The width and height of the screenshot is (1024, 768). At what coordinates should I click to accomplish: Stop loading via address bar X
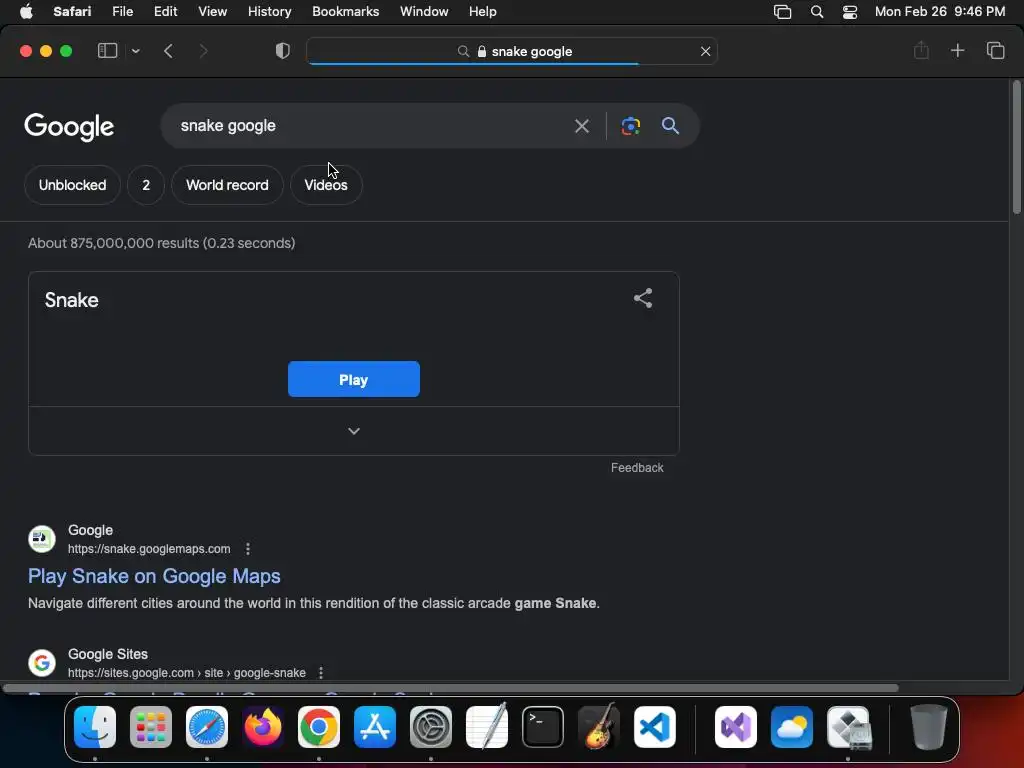(705, 51)
